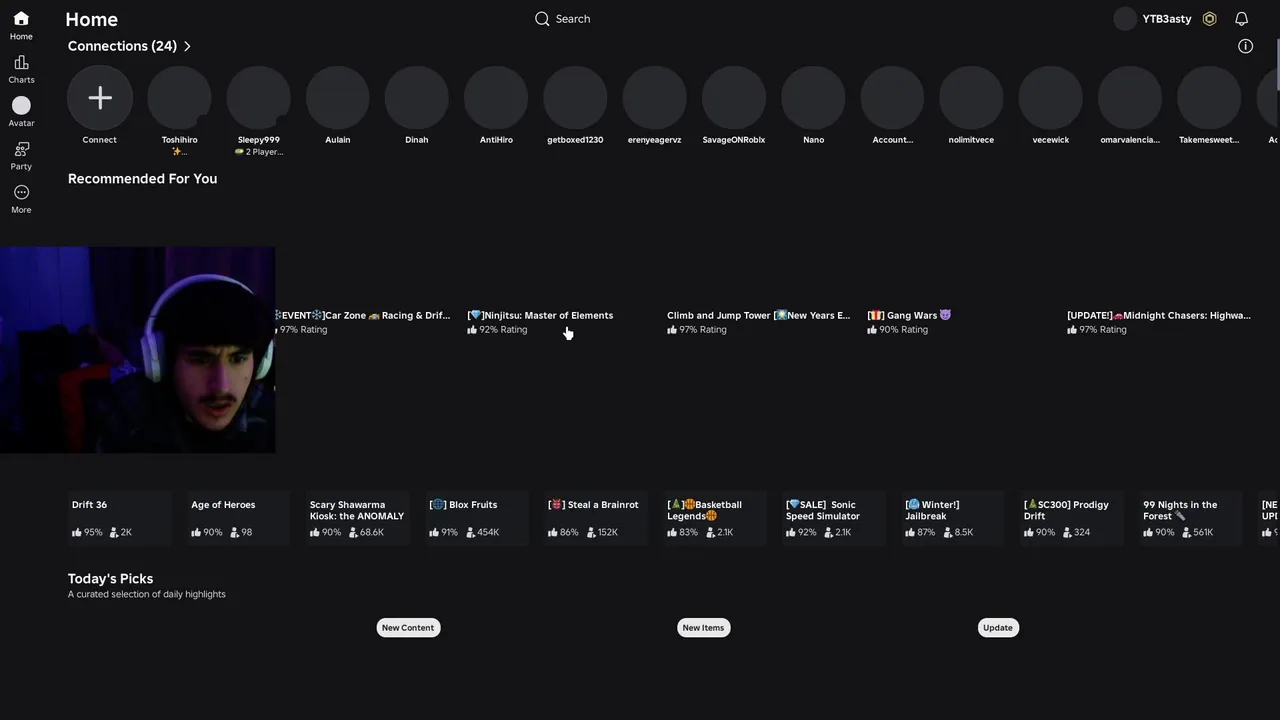Click Steal a Brainrot 152K players
This screenshot has height=720, width=1280.
[601, 533]
